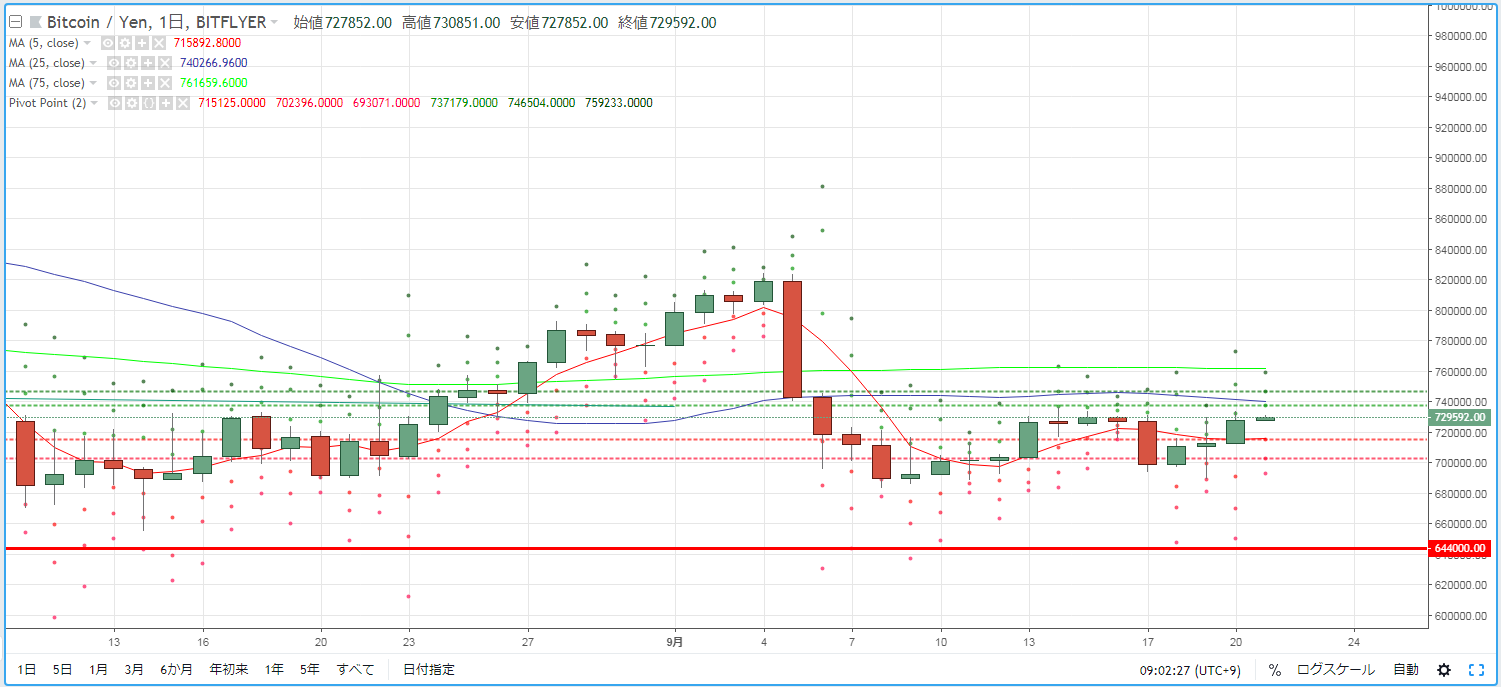Click the red 644000.00 price line label

tap(1461, 548)
